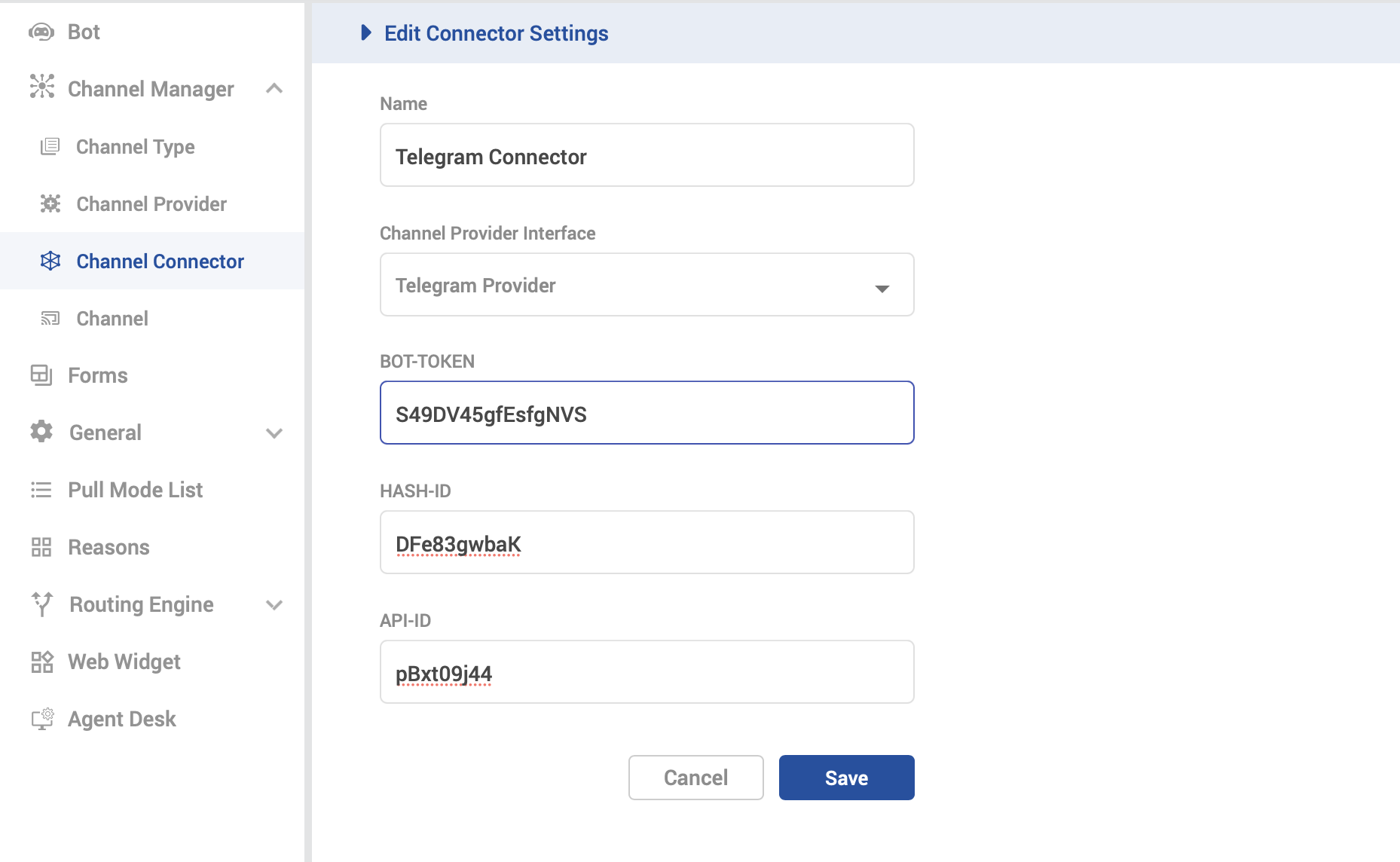The width and height of the screenshot is (1400, 862).
Task: Expand the General section chevron
Action: (x=274, y=433)
